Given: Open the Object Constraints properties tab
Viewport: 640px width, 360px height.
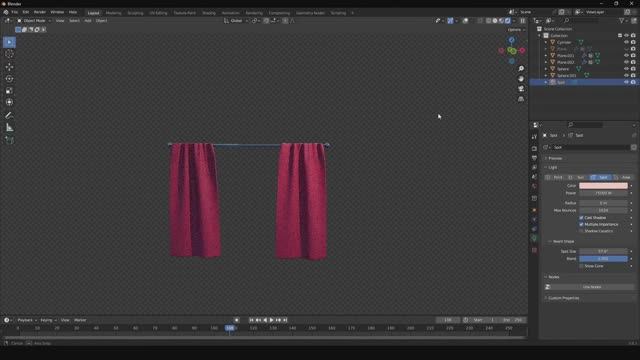Looking at the screenshot, I should 534,229.
